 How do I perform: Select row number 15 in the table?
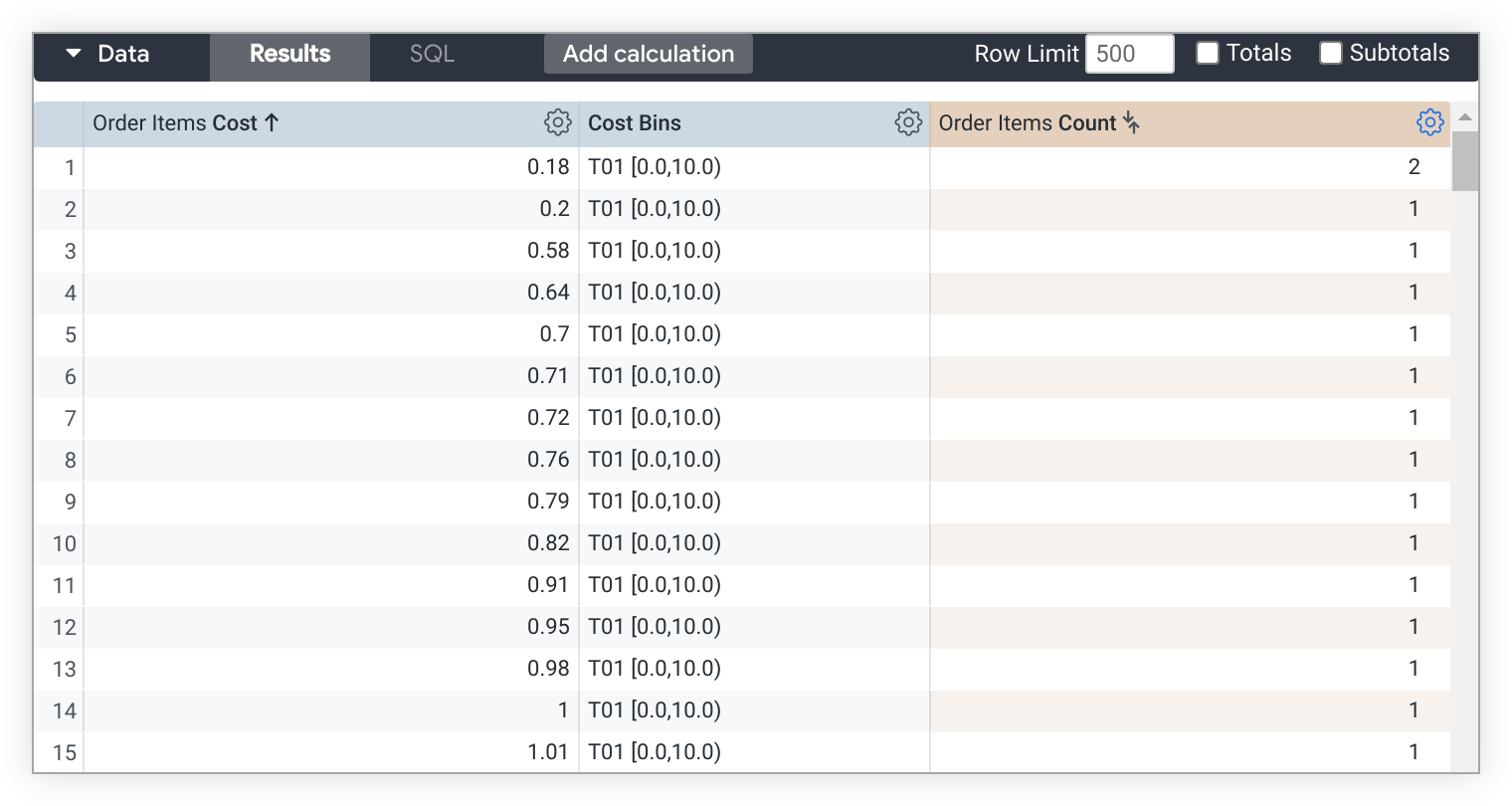point(65,752)
